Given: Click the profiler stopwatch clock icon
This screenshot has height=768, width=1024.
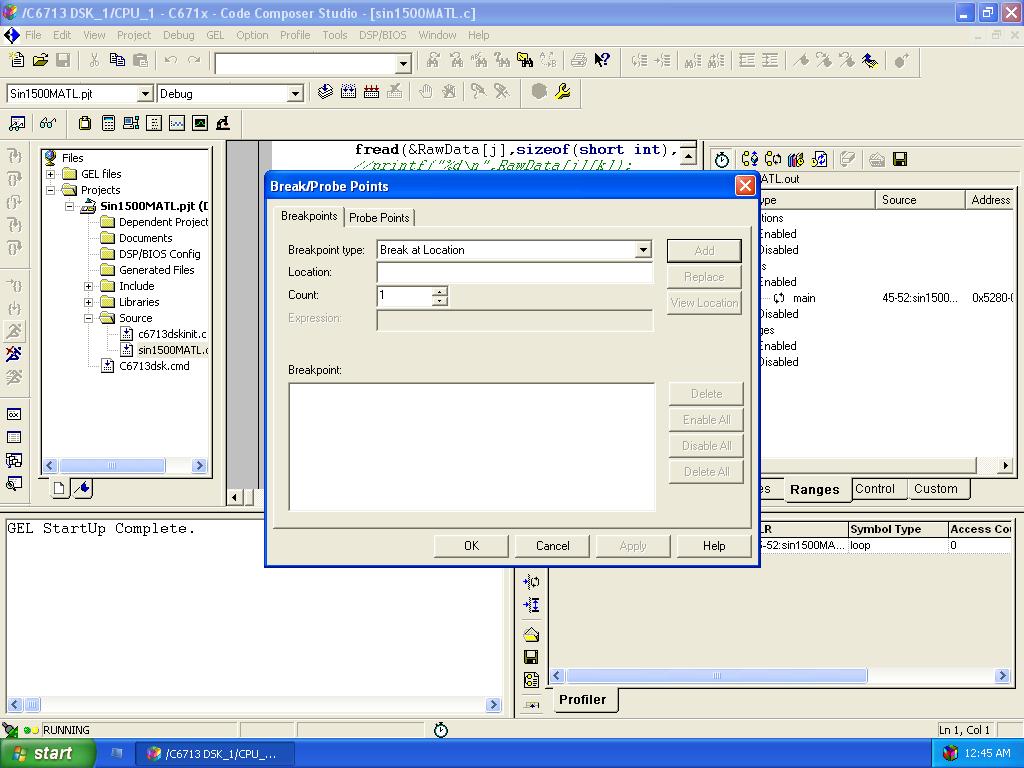Looking at the screenshot, I should tap(722, 159).
